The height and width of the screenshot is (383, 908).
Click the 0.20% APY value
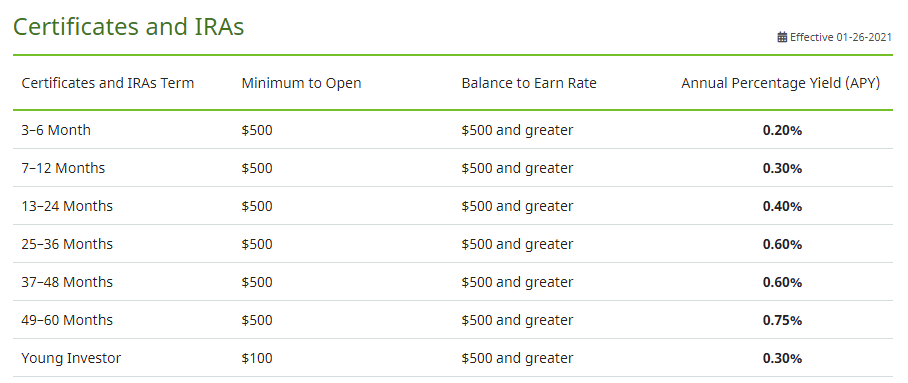[x=782, y=130]
